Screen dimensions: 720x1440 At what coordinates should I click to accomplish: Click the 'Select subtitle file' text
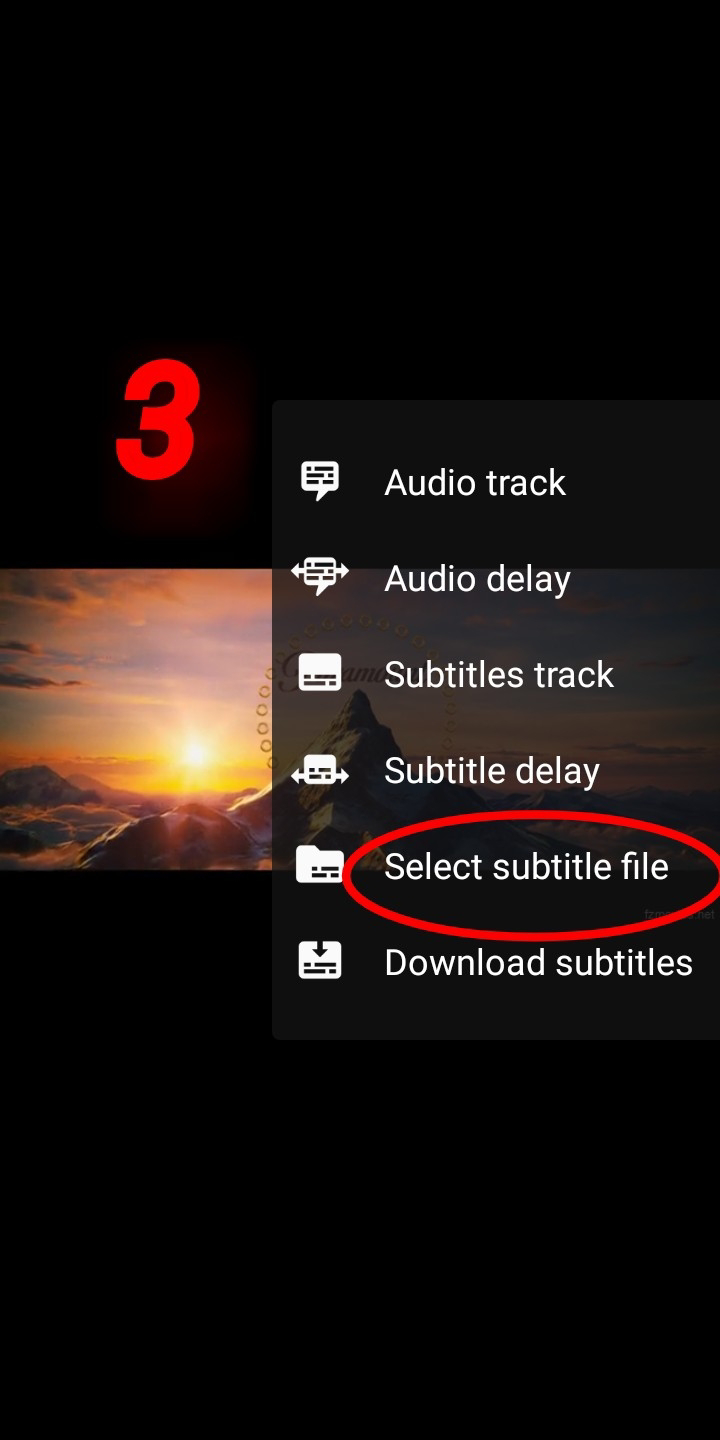coord(526,867)
